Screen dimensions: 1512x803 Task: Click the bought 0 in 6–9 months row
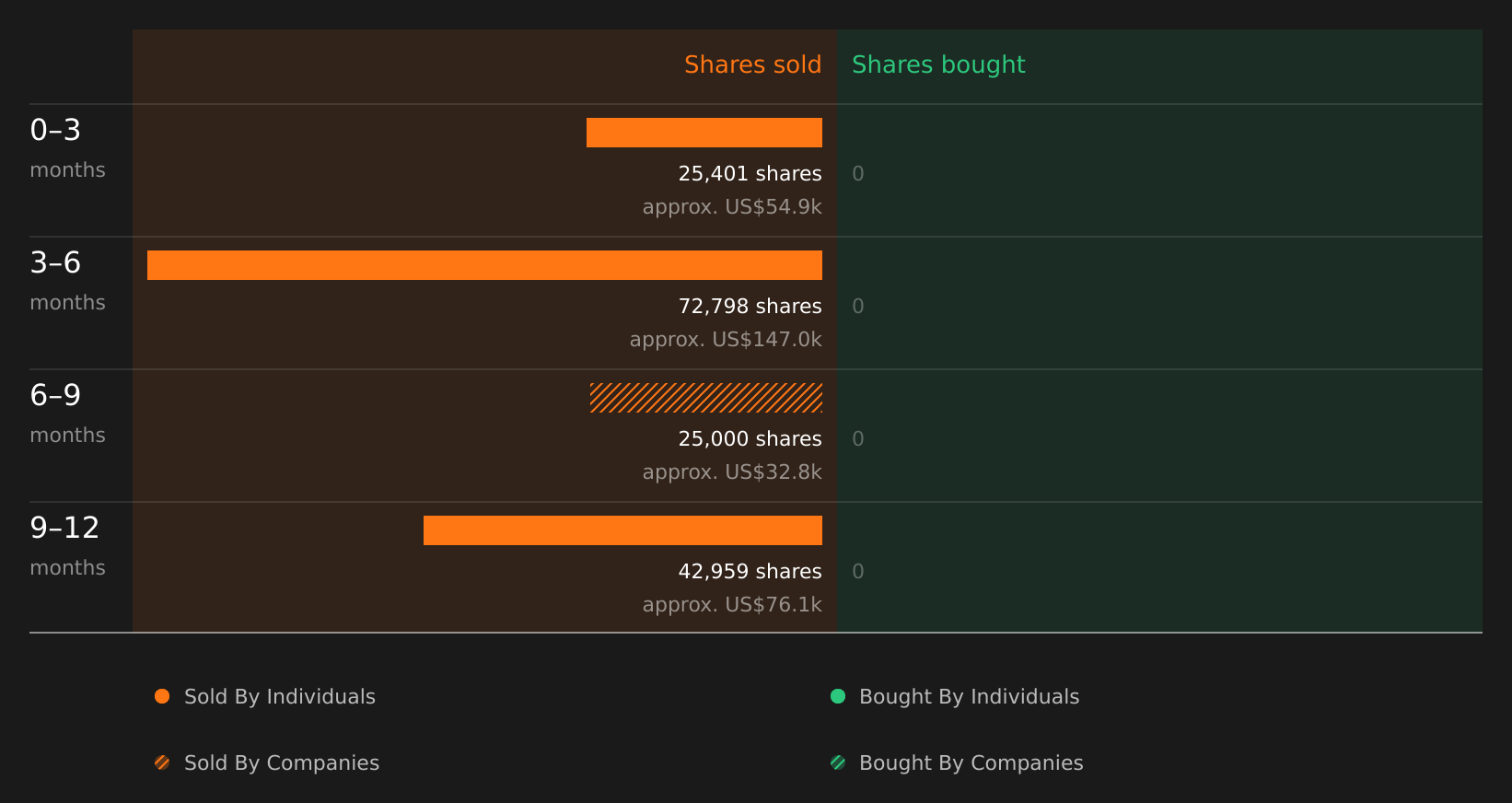tap(858, 439)
